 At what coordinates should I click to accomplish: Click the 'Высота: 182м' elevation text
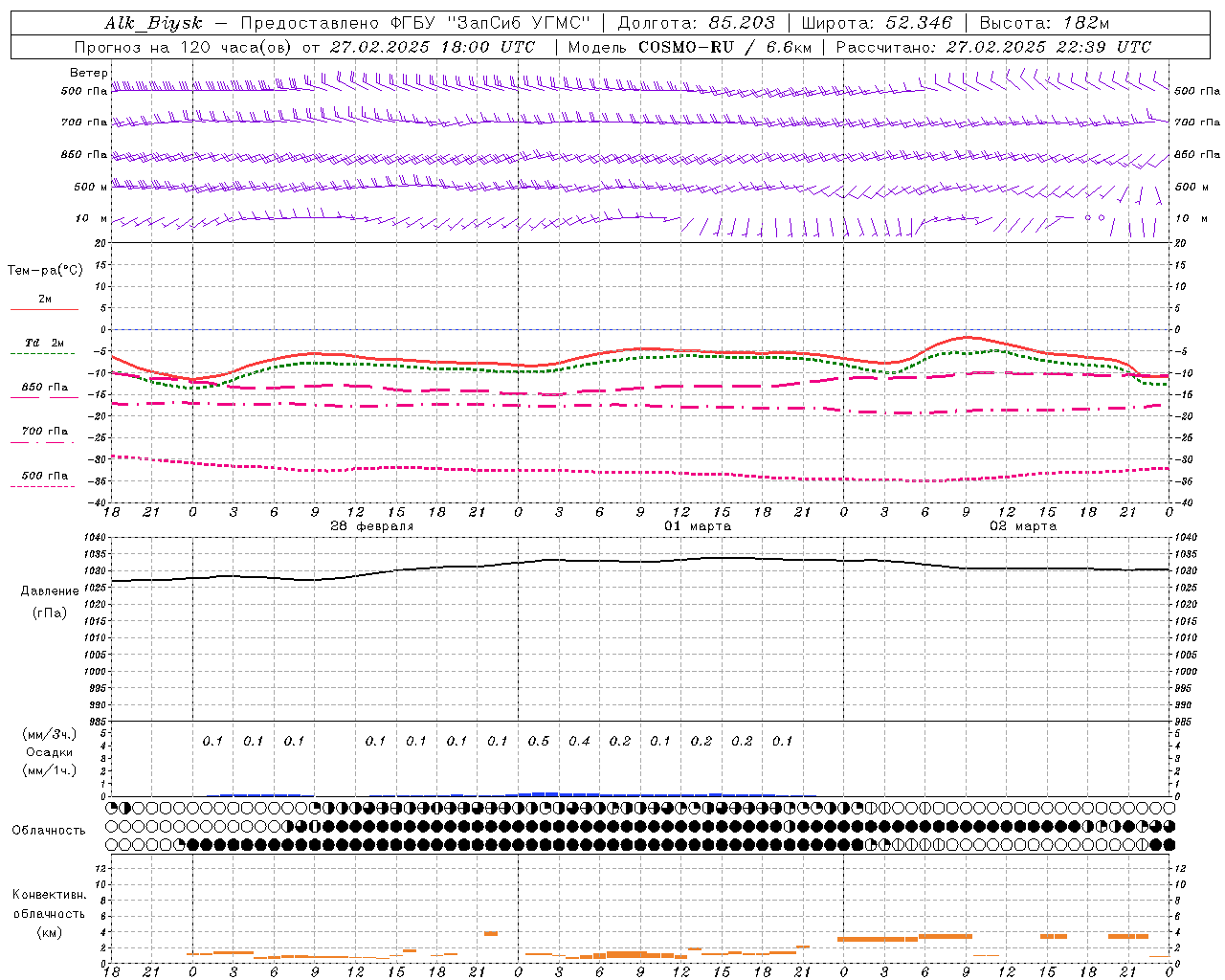pyautogui.click(x=1044, y=24)
